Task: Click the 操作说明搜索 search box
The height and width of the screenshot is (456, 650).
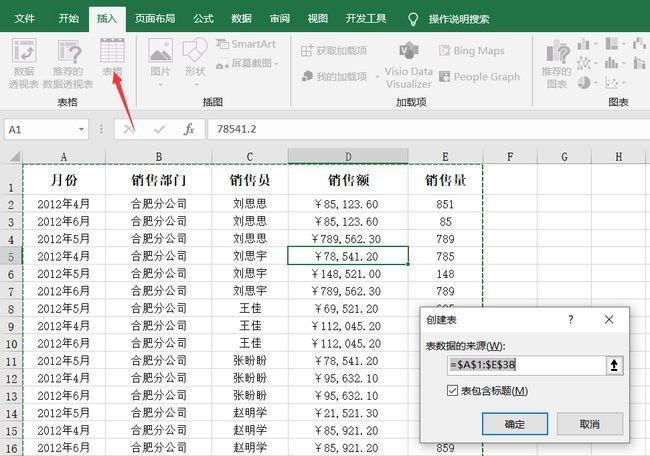Action: pos(458,19)
